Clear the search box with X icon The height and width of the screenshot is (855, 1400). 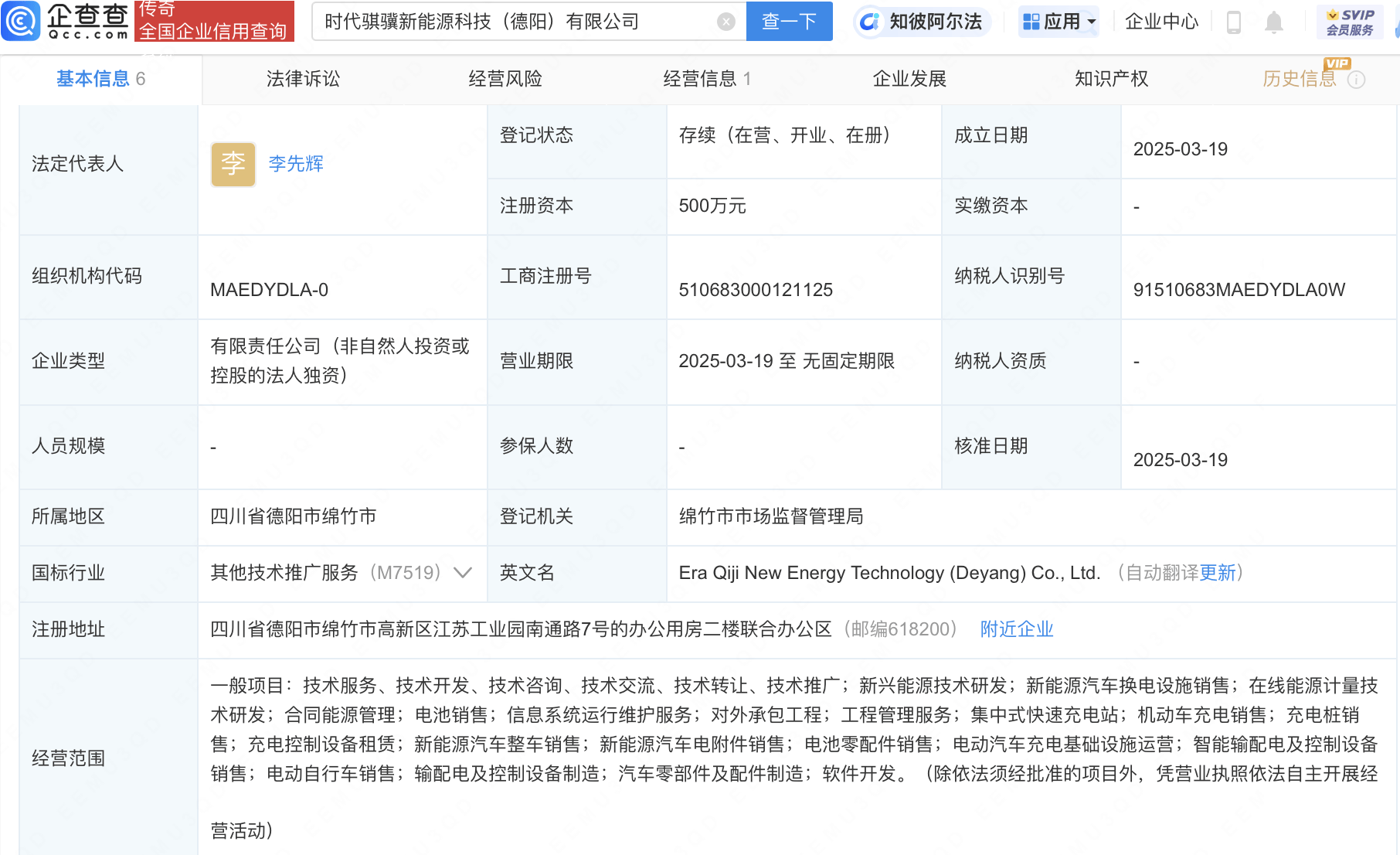pyautogui.click(x=725, y=22)
